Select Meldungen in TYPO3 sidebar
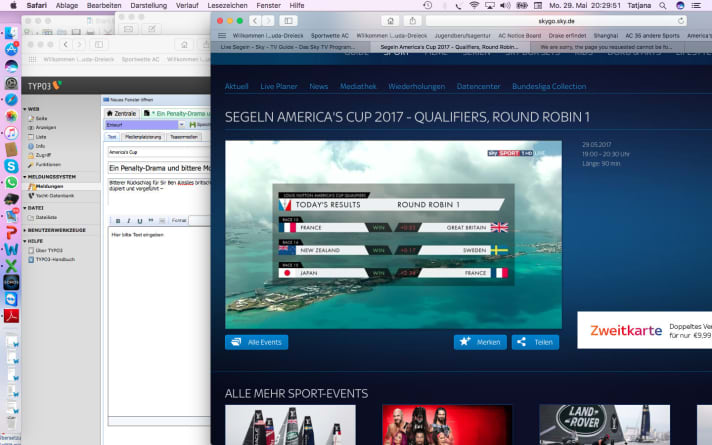712x445 pixels. pos(49,187)
